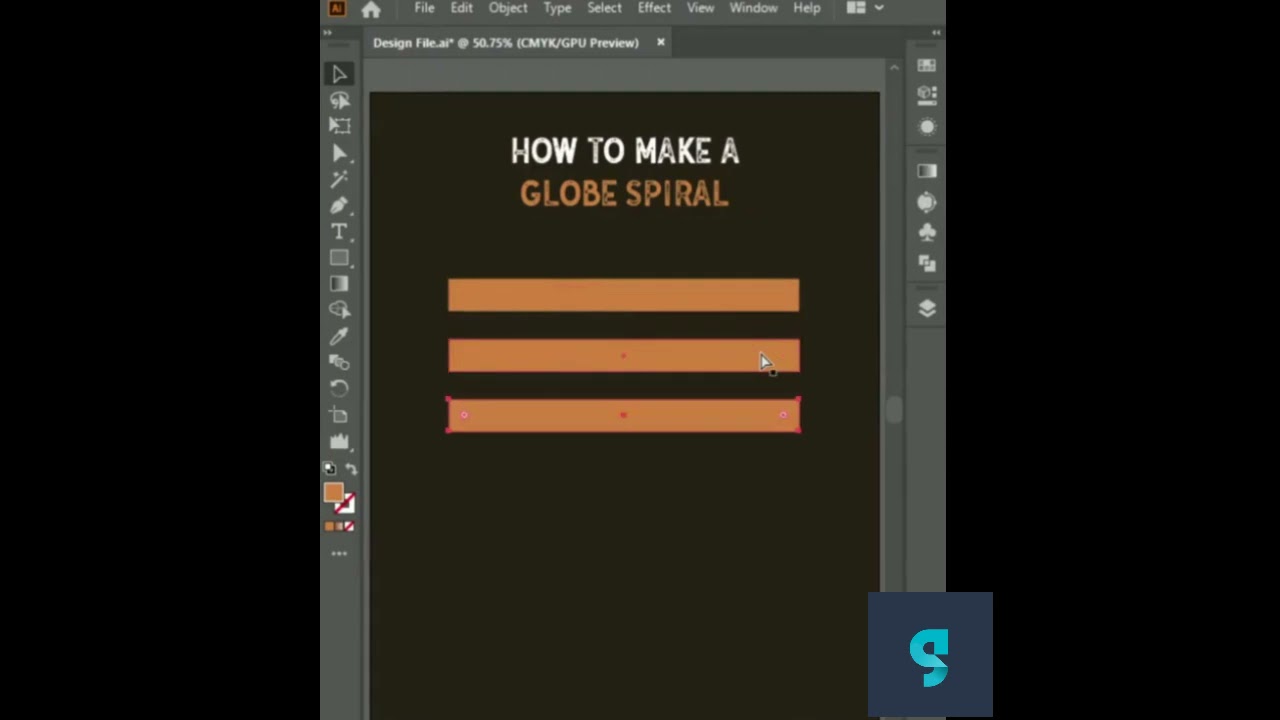Click the vertical scrollbar thumb

(894, 410)
